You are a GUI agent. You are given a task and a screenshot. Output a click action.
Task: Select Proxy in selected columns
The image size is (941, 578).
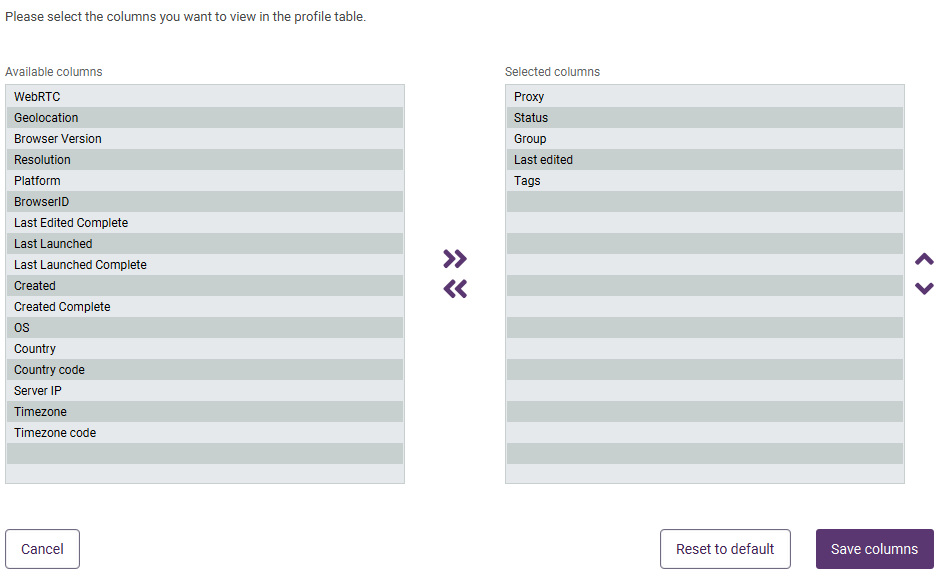click(705, 97)
